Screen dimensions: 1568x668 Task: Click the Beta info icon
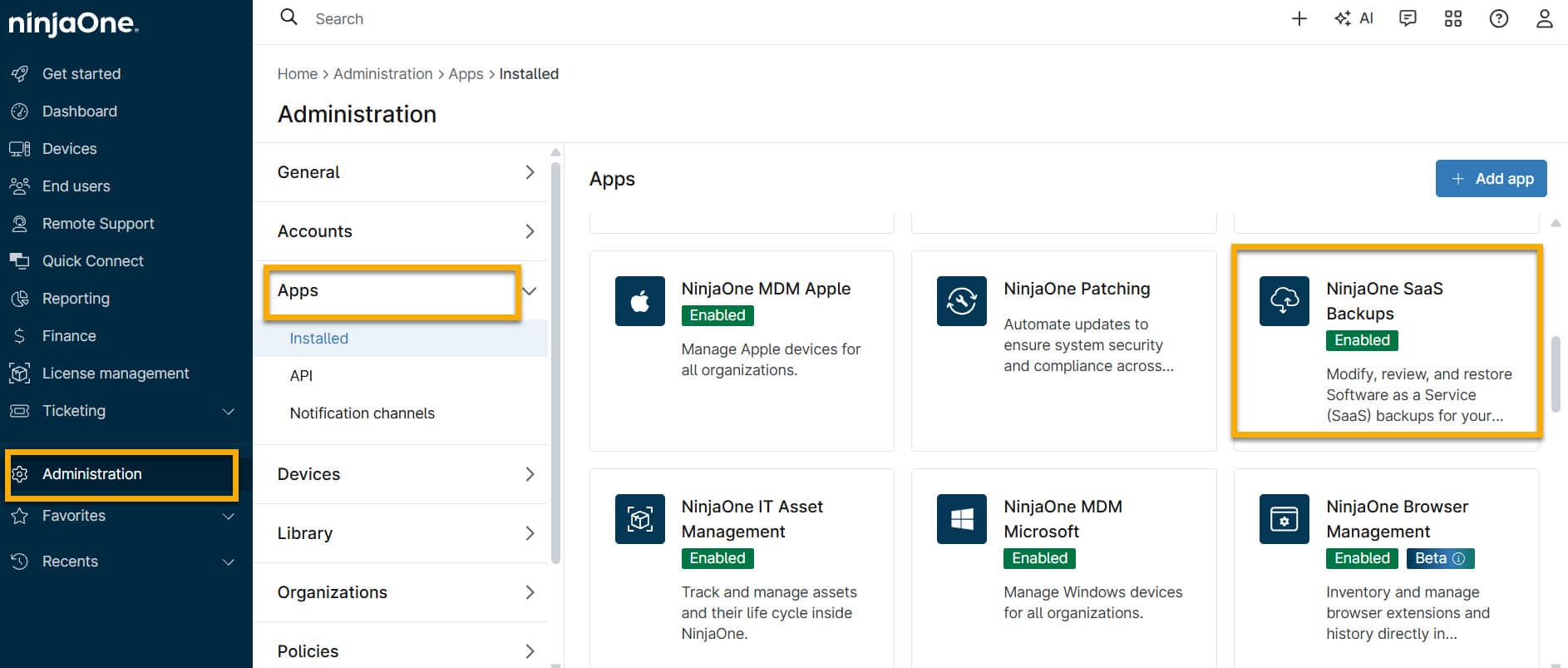click(1458, 558)
